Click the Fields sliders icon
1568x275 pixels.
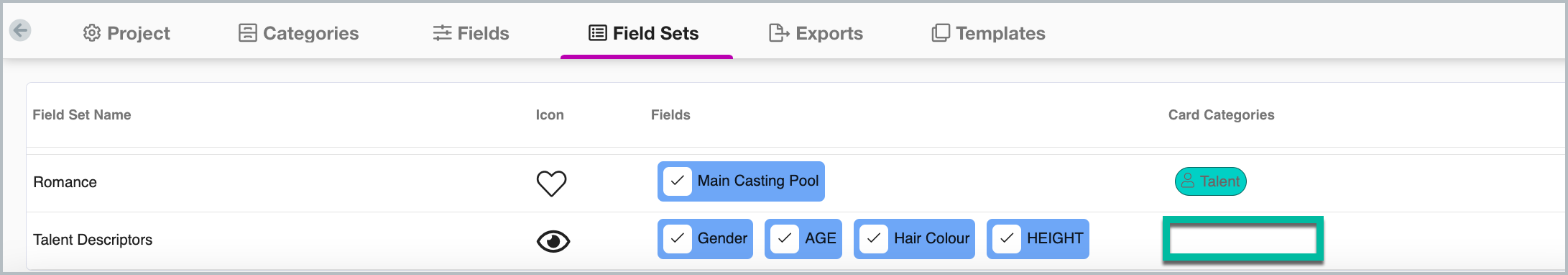(x=443, y=33)
